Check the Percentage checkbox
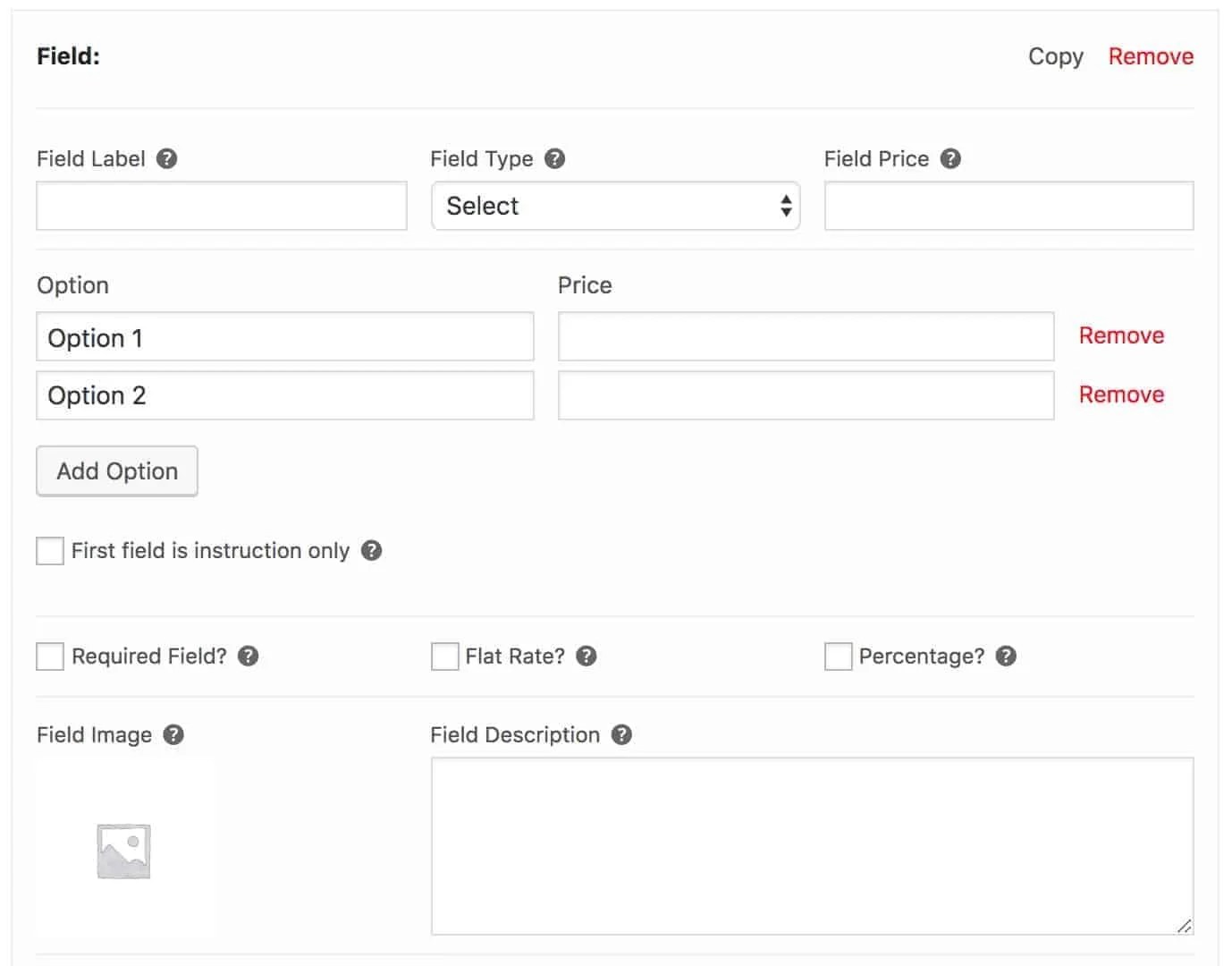The height and width of the screenshot is (966, 1232). click(838, 657)
